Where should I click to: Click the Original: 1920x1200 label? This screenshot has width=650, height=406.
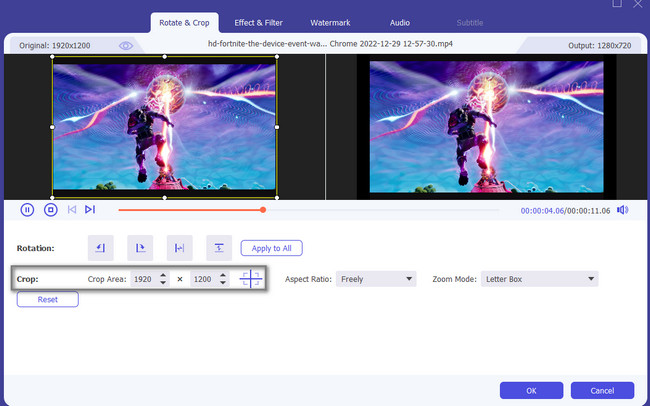pos(54,46)
